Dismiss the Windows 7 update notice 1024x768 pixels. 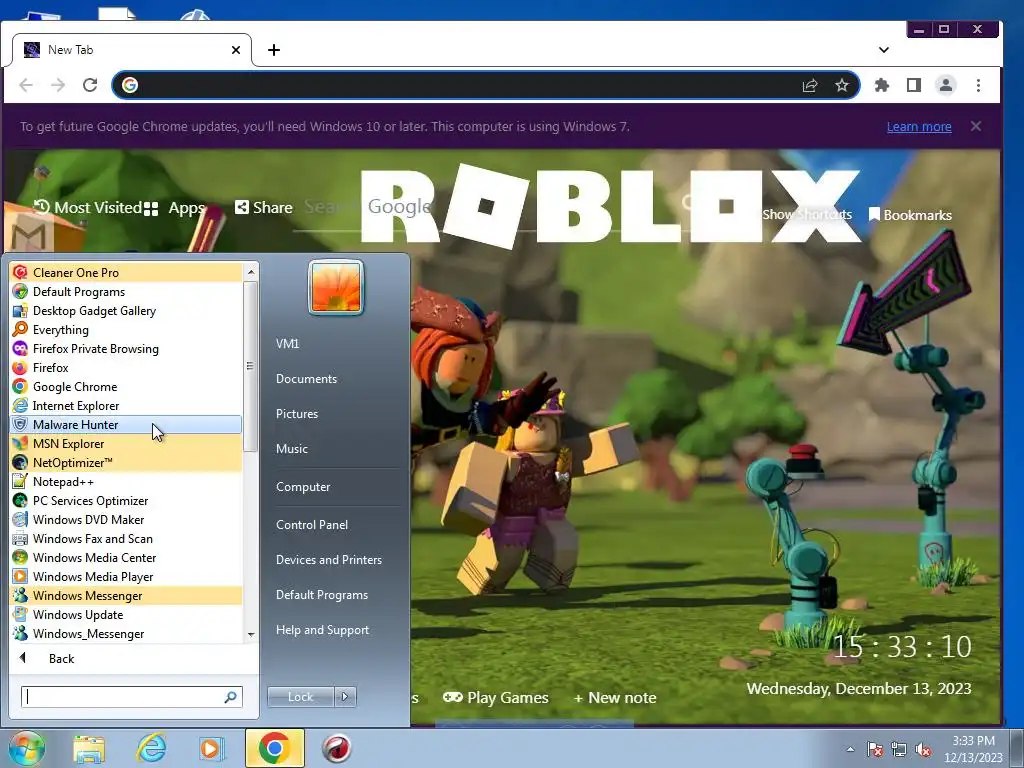[x=976, y=126]
